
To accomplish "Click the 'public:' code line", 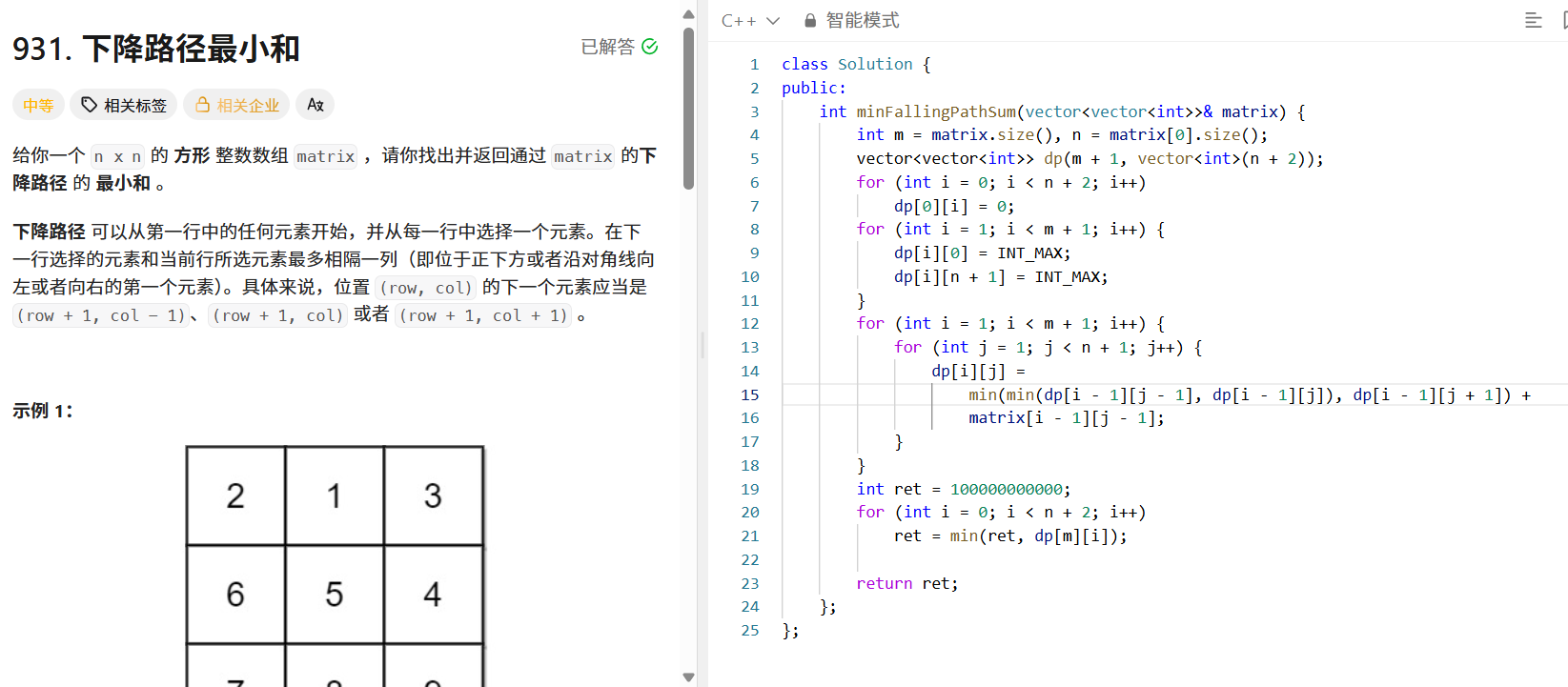I will coord(814,88).
